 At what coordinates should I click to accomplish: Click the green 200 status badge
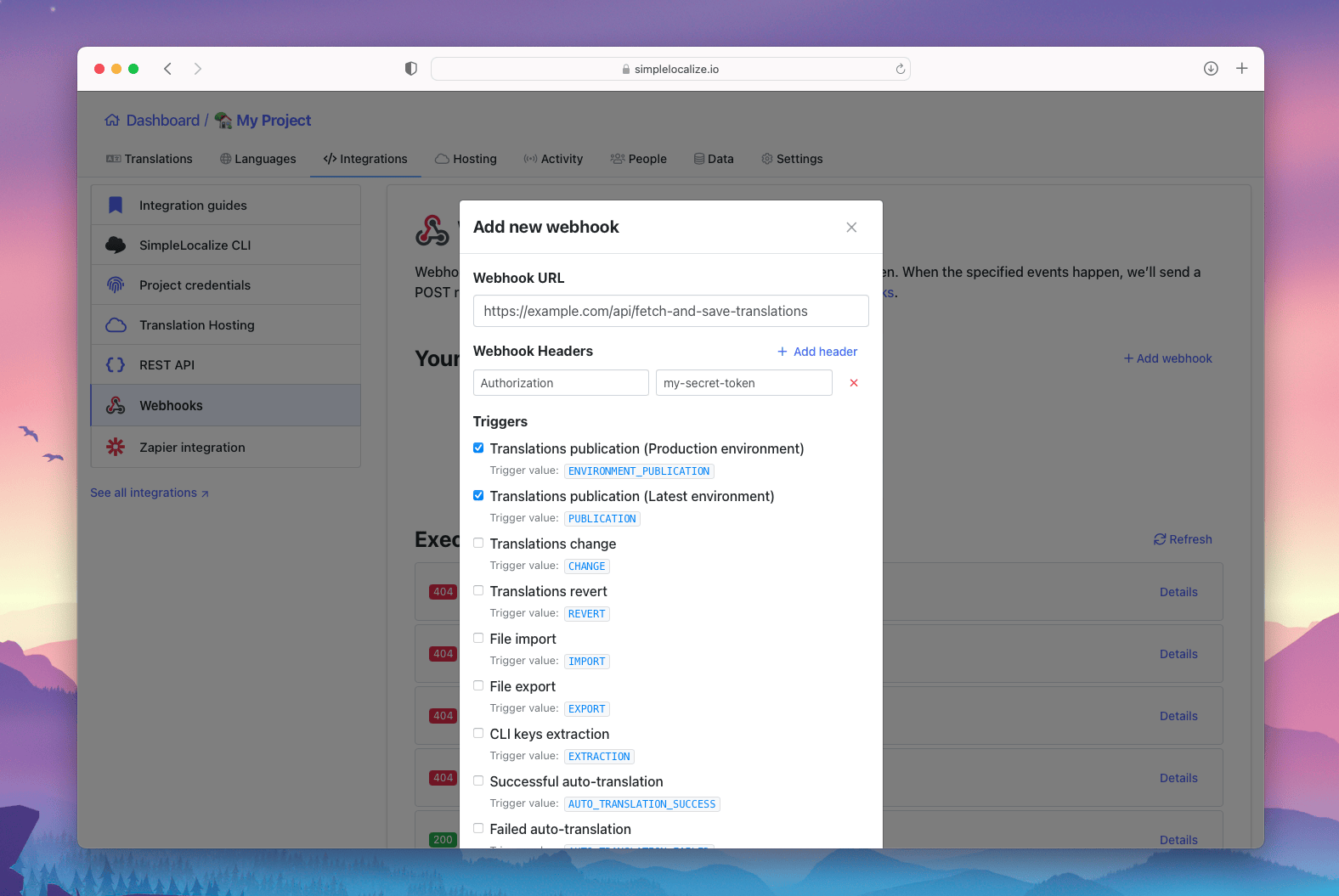point(444,840)
